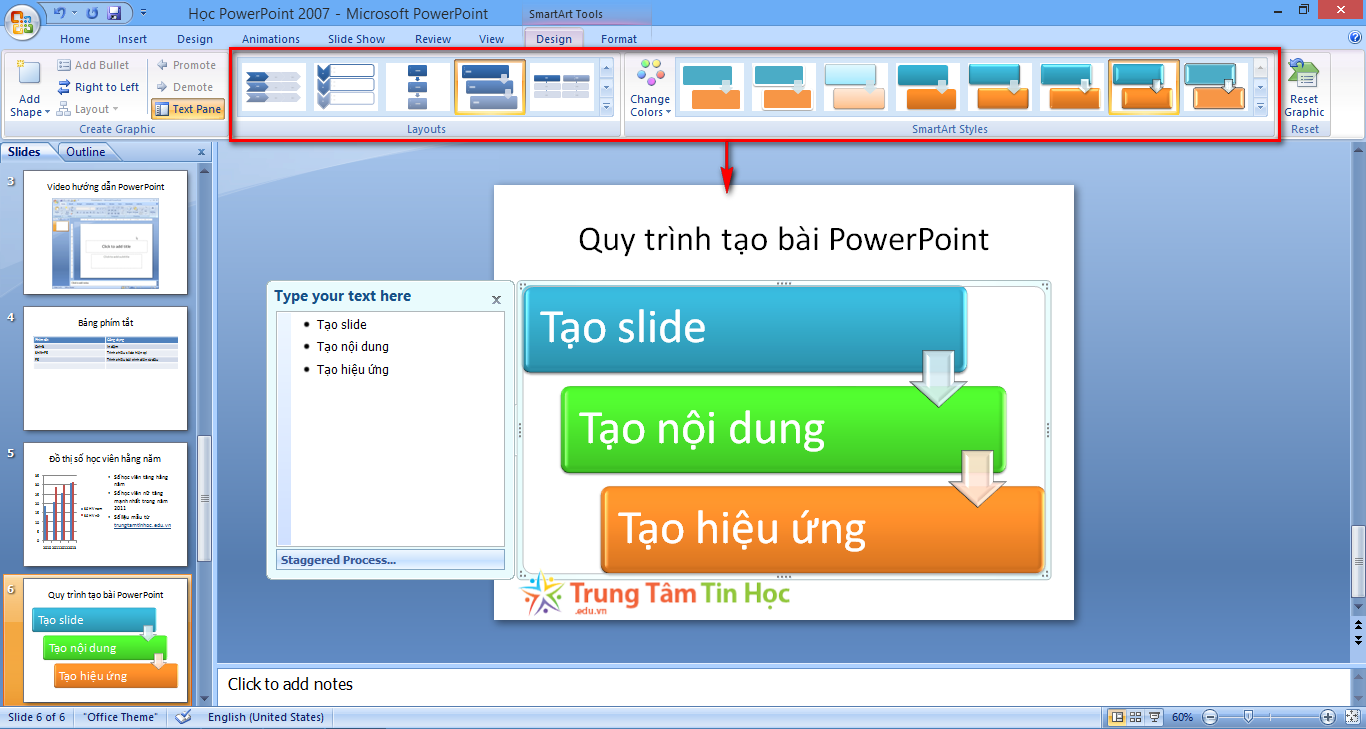Open the Insert ribbon tab
This screenshot has width=1366, height=729.
[132, 39]
